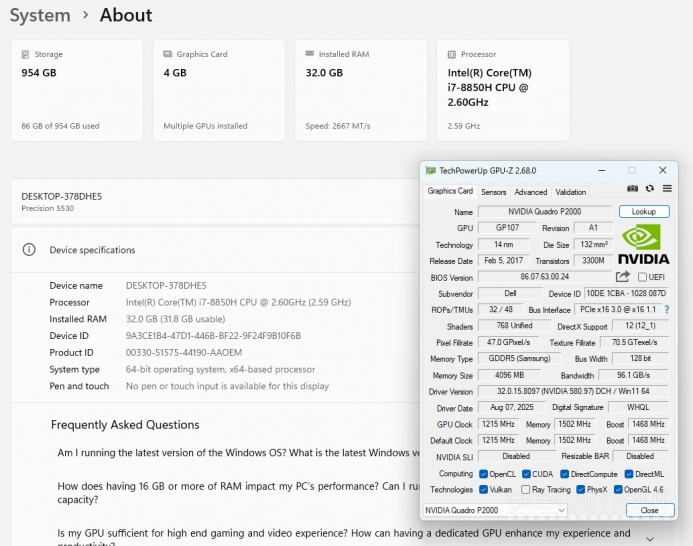The height and width of the screenshot is (546, 693).
Task: Toggle the PhysX checkbox
Action: click(581, 489)
